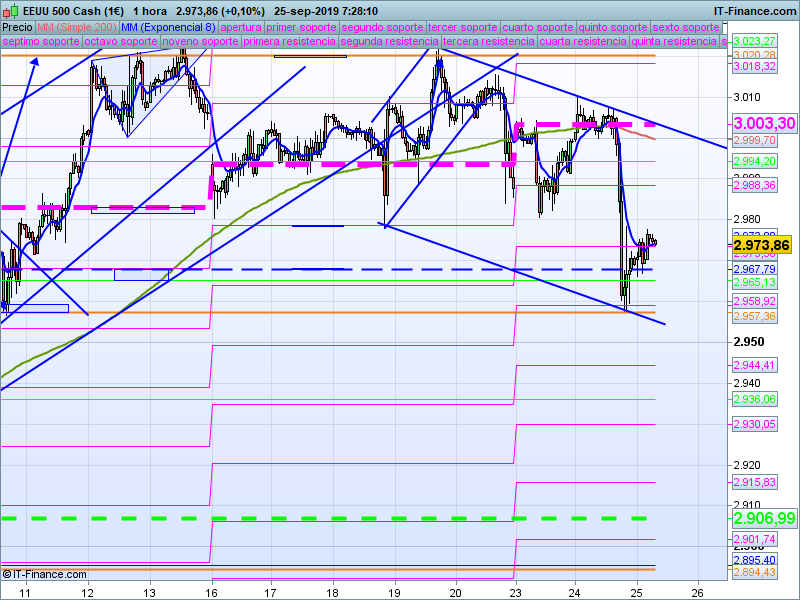Select the magenta 3.003,30 price label
The image size is (800, 600).
coord(764,122)
